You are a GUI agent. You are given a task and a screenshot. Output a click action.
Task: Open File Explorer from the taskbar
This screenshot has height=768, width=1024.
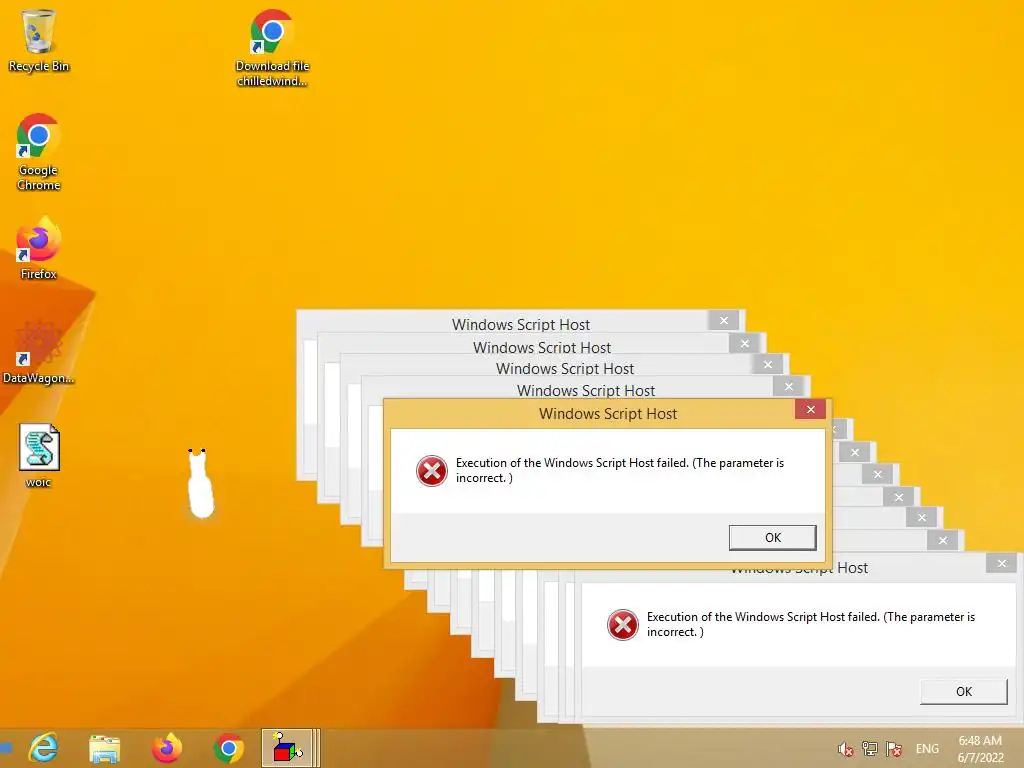[x=104, y=748]
